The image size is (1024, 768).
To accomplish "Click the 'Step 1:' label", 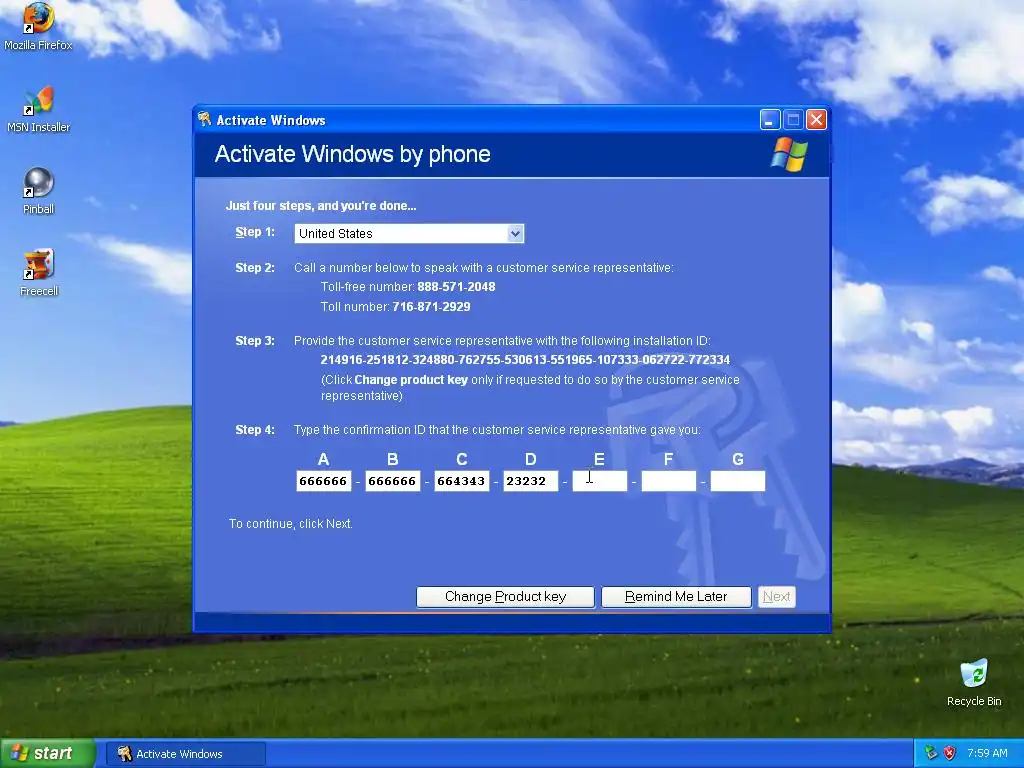I will pyautogui.click(x=255, y=232).
